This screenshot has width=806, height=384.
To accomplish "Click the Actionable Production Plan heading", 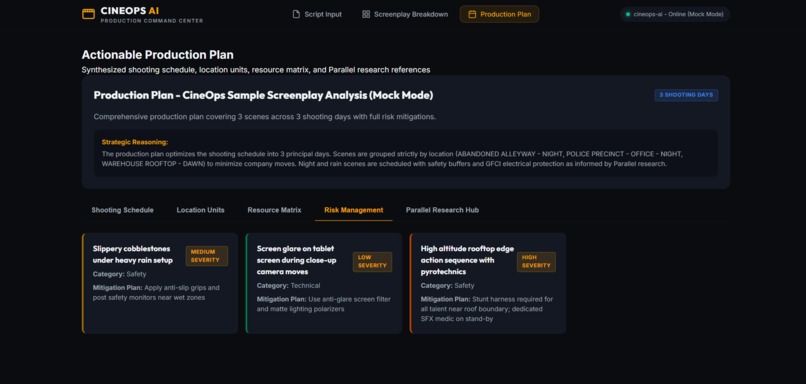I will tap(157, 55).
